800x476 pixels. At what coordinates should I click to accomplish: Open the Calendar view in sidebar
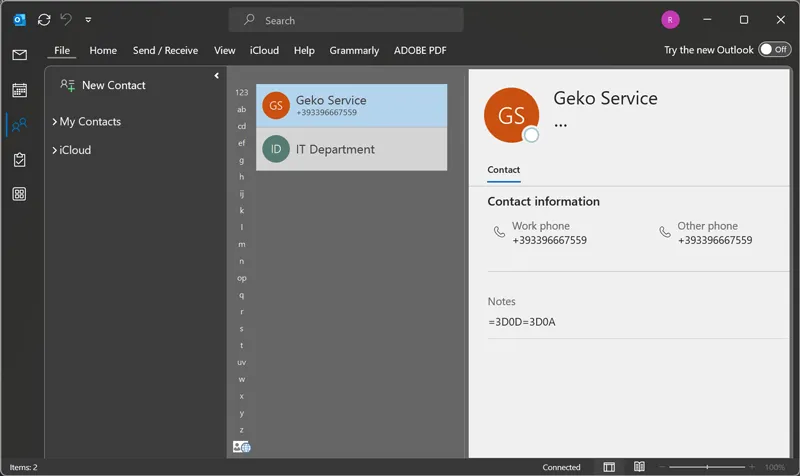19,90
